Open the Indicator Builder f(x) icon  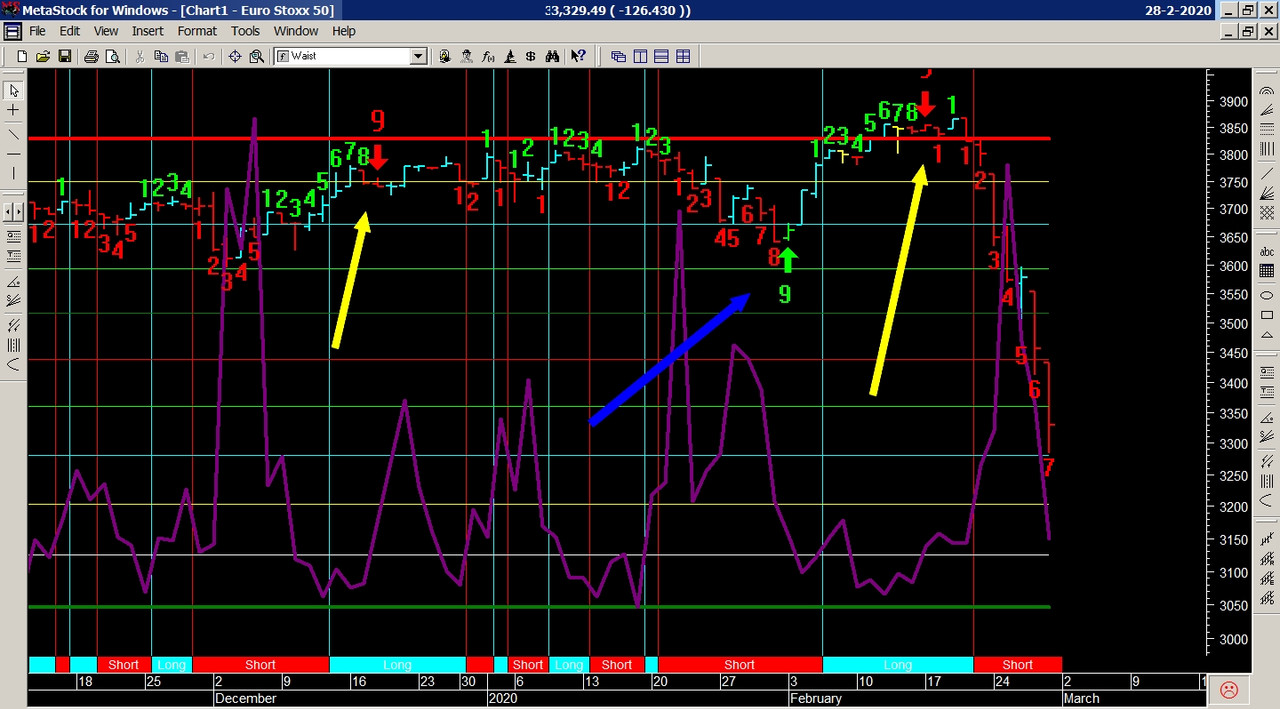pyautogui.click(x=488, y=56)
